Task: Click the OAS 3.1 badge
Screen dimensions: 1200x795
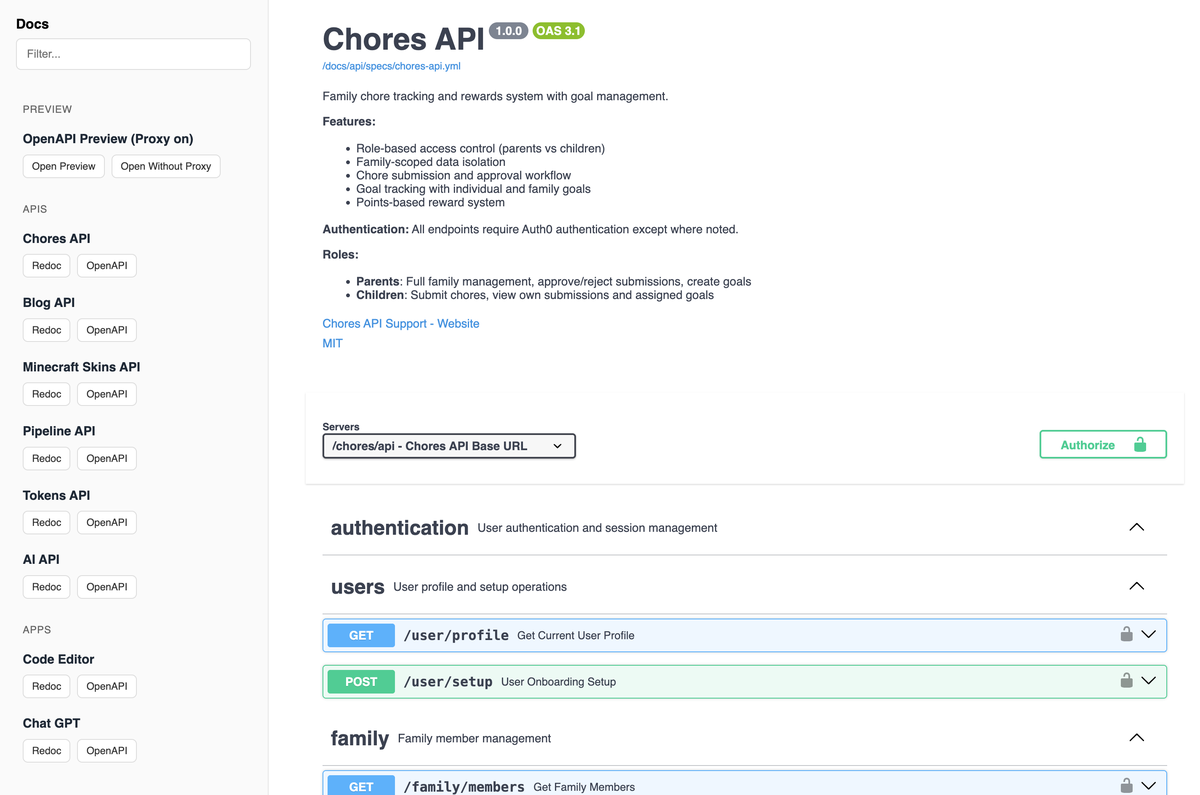Action: click(558, 30)
